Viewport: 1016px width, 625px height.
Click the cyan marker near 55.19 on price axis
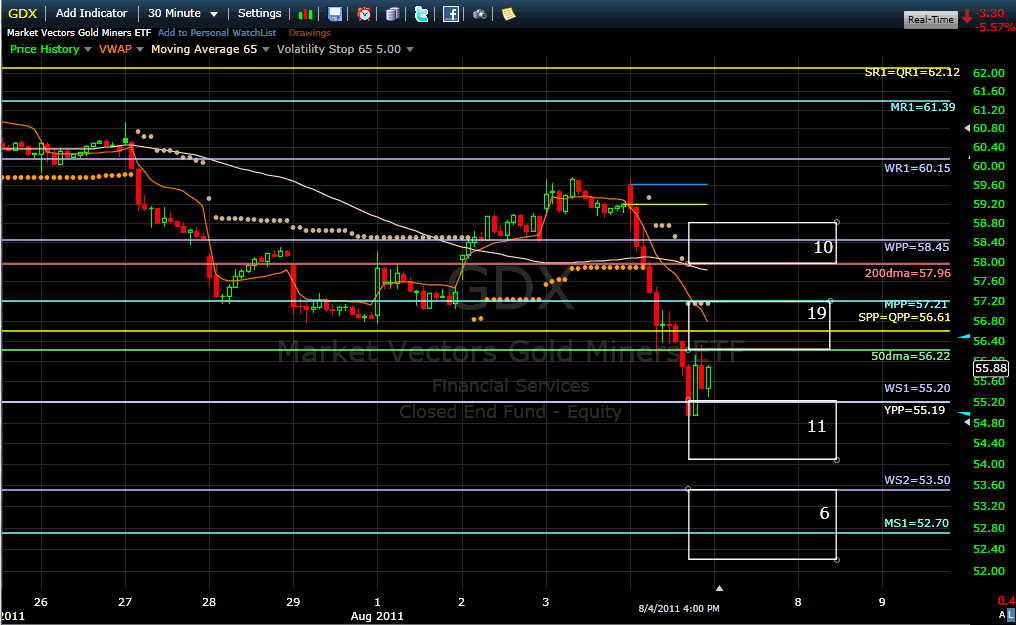coord(964,413)
